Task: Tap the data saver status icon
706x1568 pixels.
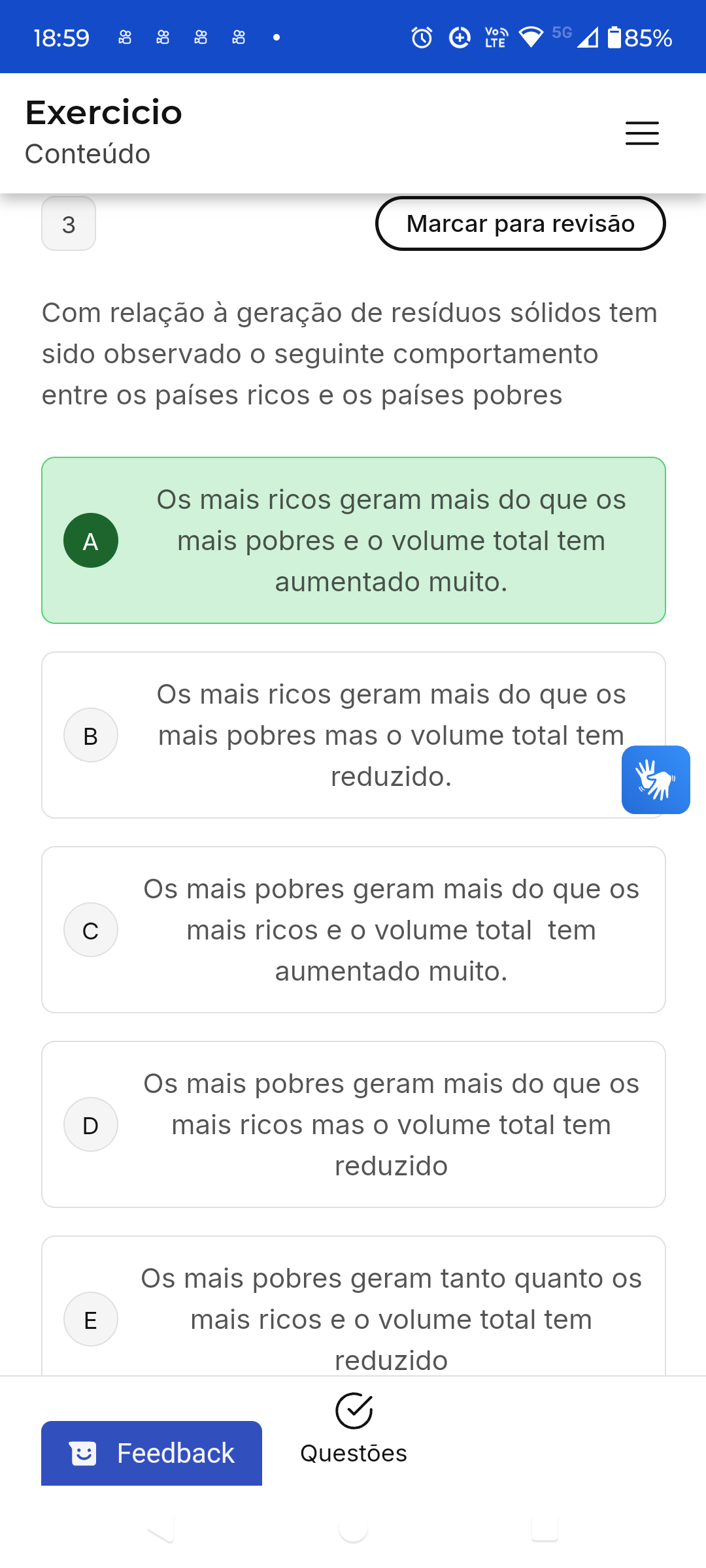Action: pos(460,38)
